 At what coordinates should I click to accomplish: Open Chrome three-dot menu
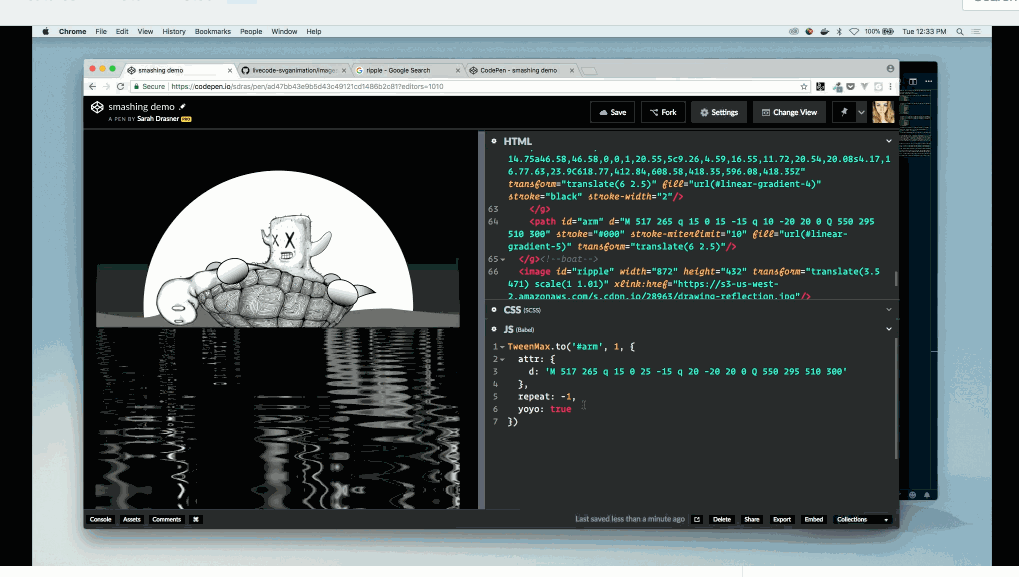pos(890,86)
